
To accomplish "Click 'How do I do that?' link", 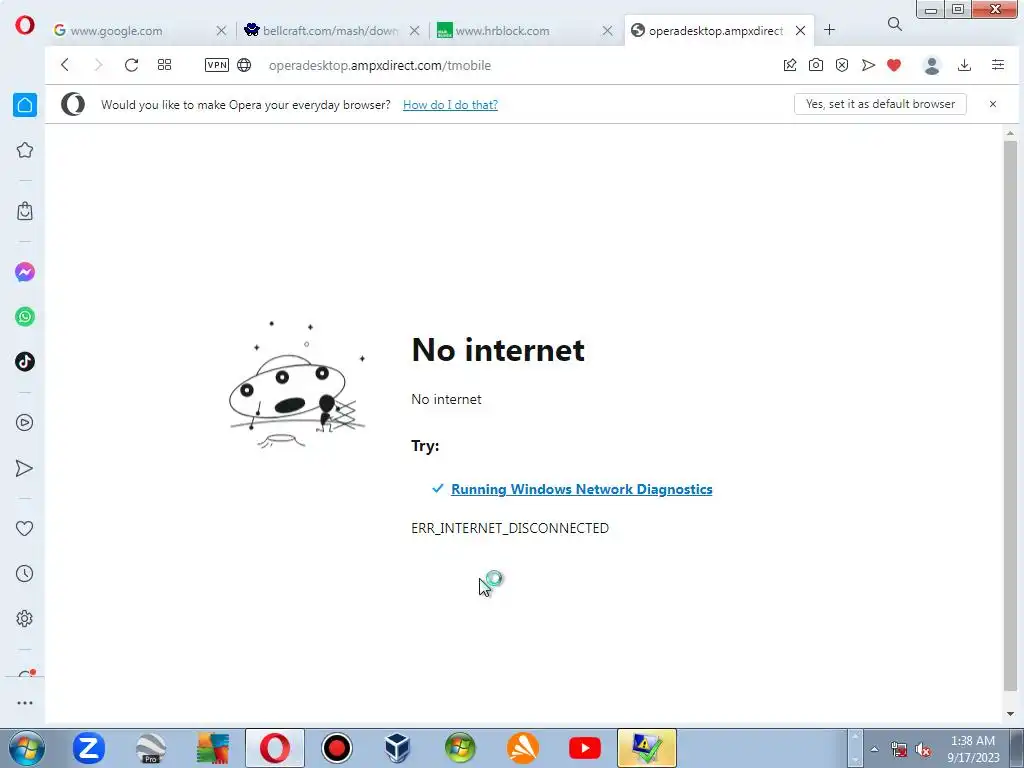I will coord(450,104).
